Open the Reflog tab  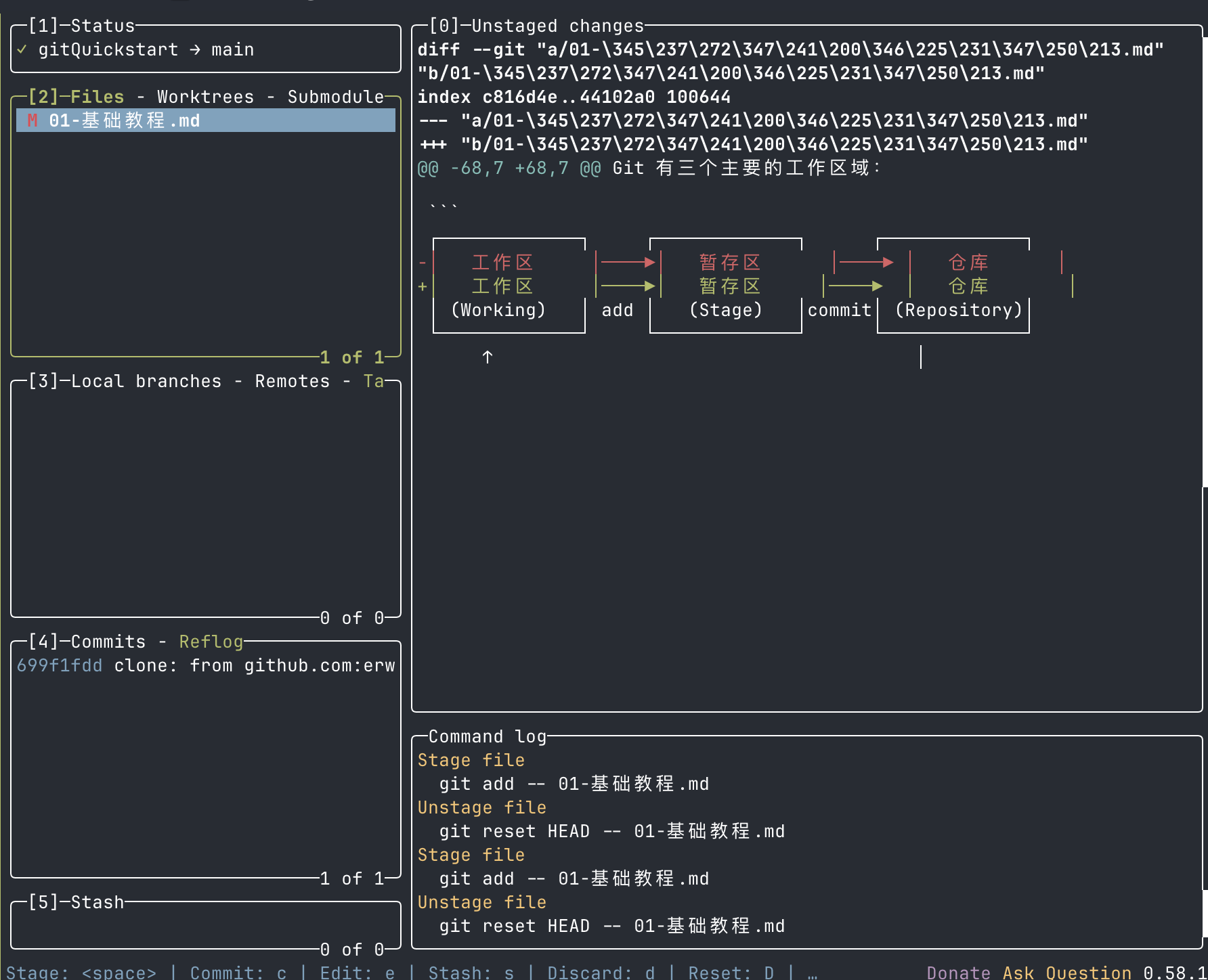211,642
